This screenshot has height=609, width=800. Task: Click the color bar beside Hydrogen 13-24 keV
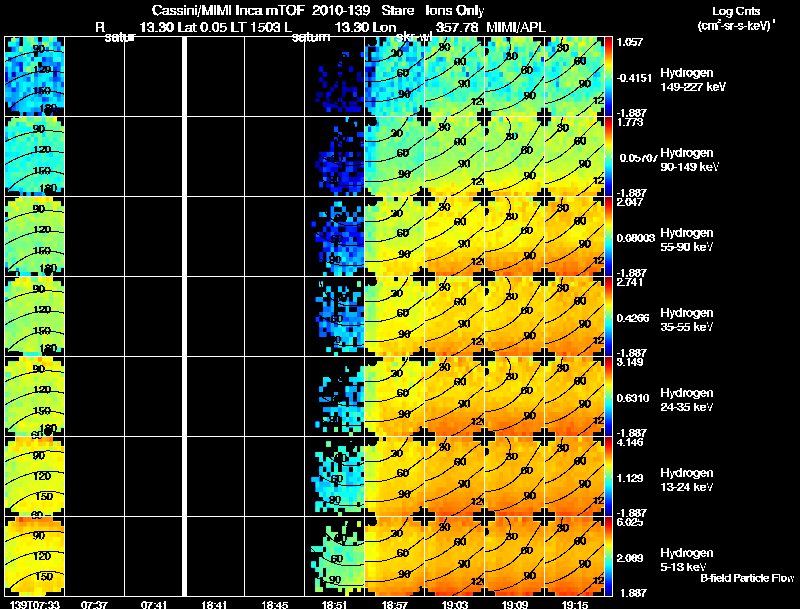click(608, 476)
